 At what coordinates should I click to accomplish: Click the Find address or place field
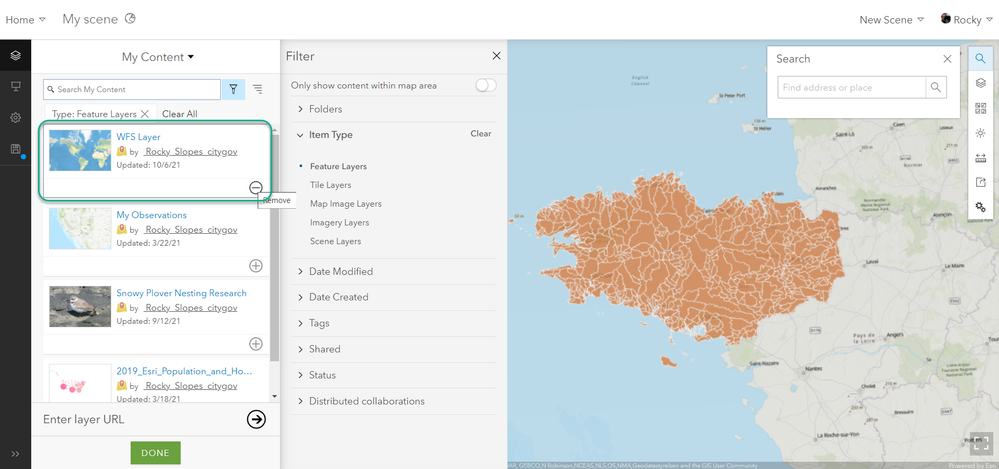tap(852, 88)
